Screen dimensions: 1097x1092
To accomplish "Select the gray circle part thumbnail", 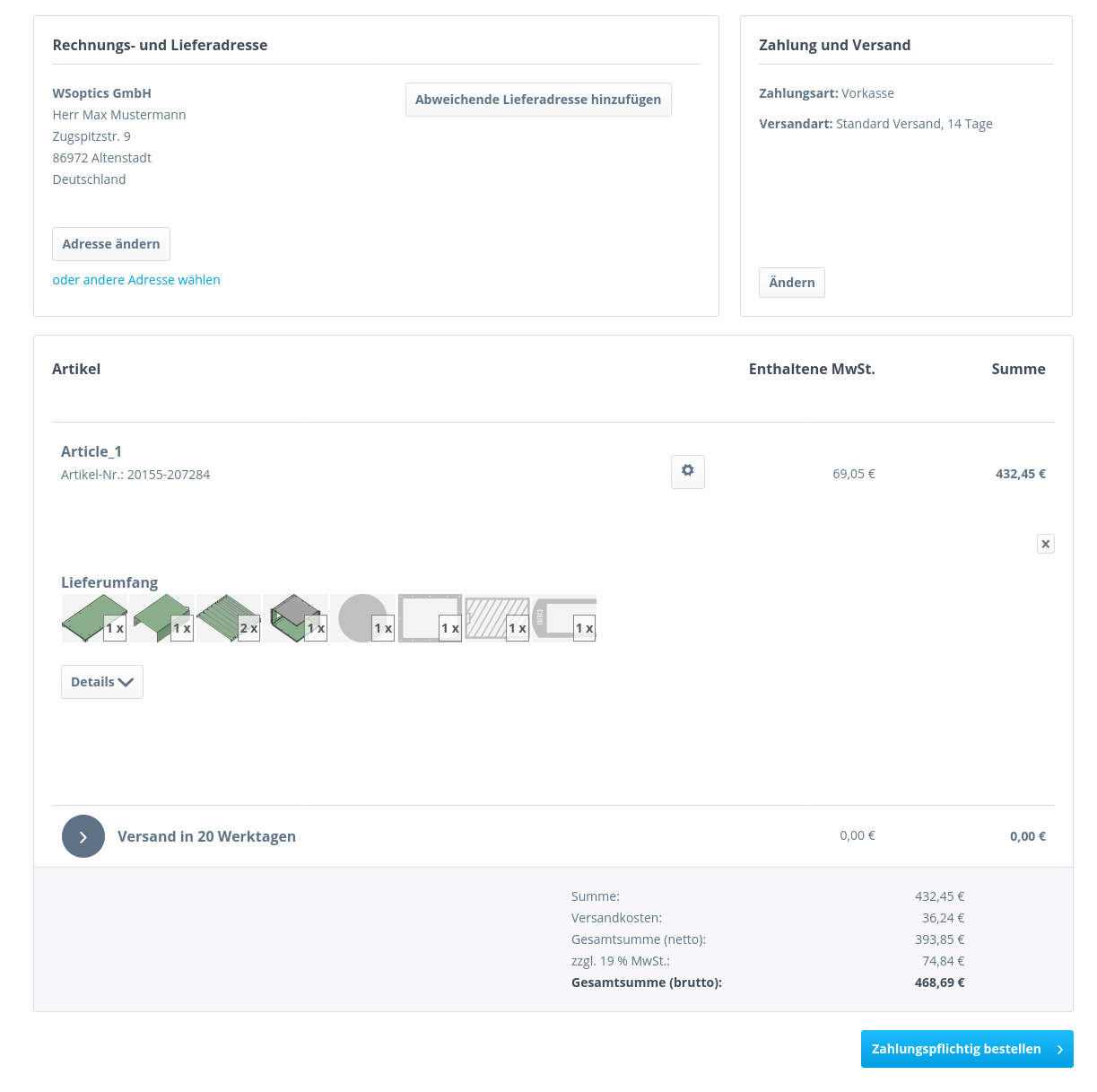I will pos(363,618).
